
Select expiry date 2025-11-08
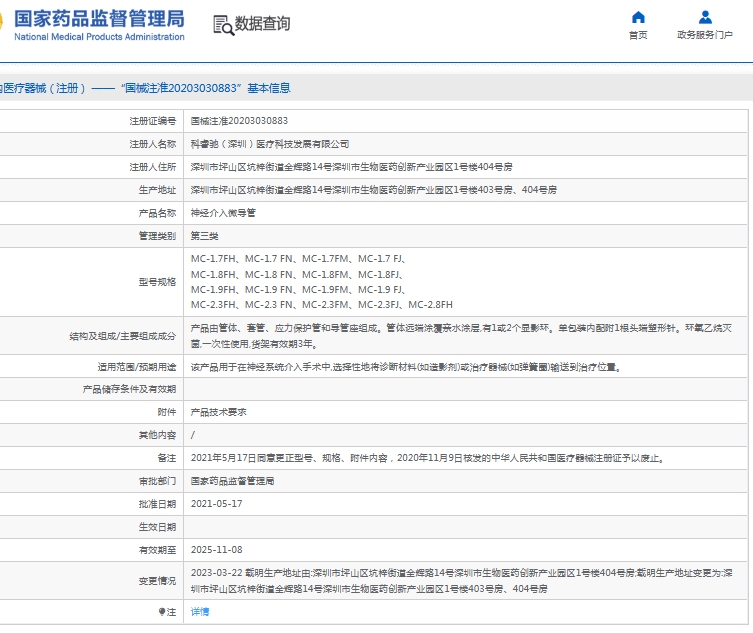(x=217, y=550)
